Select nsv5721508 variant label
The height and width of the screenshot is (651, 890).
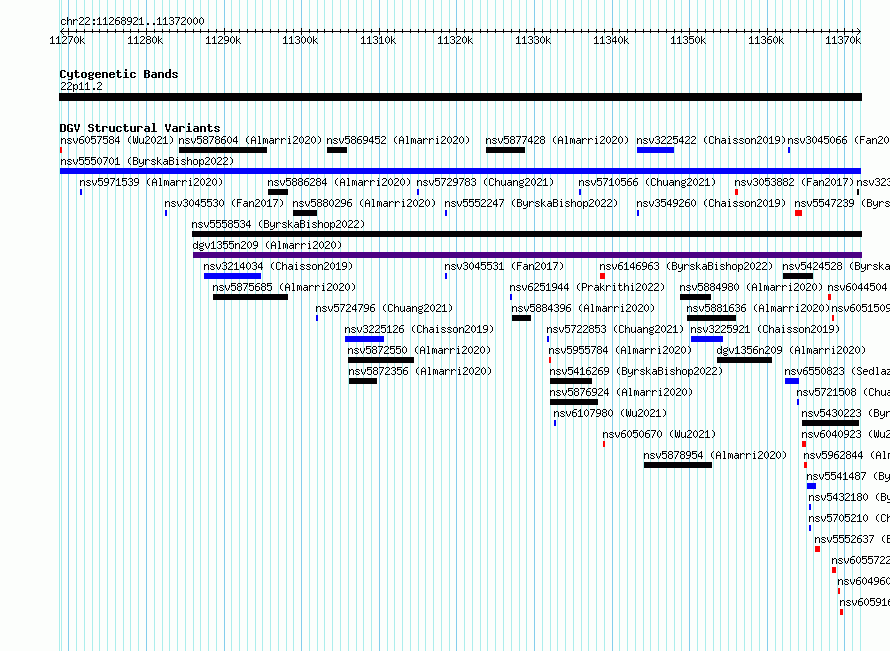(x=843, y=392)
